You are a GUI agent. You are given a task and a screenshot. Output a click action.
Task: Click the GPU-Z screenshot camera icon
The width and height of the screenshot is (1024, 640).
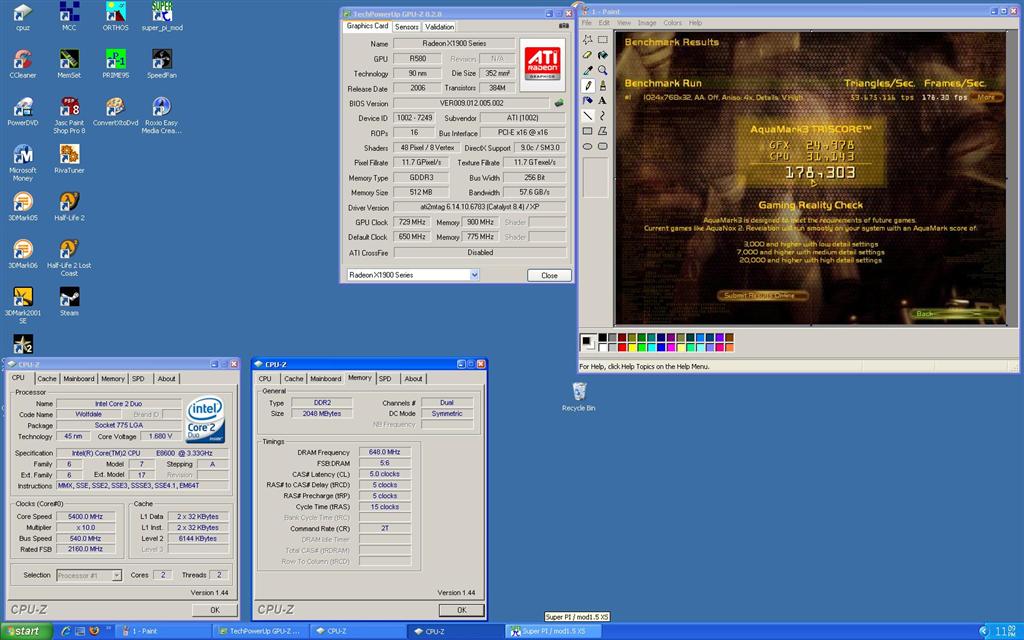click(x=564, y=25)
